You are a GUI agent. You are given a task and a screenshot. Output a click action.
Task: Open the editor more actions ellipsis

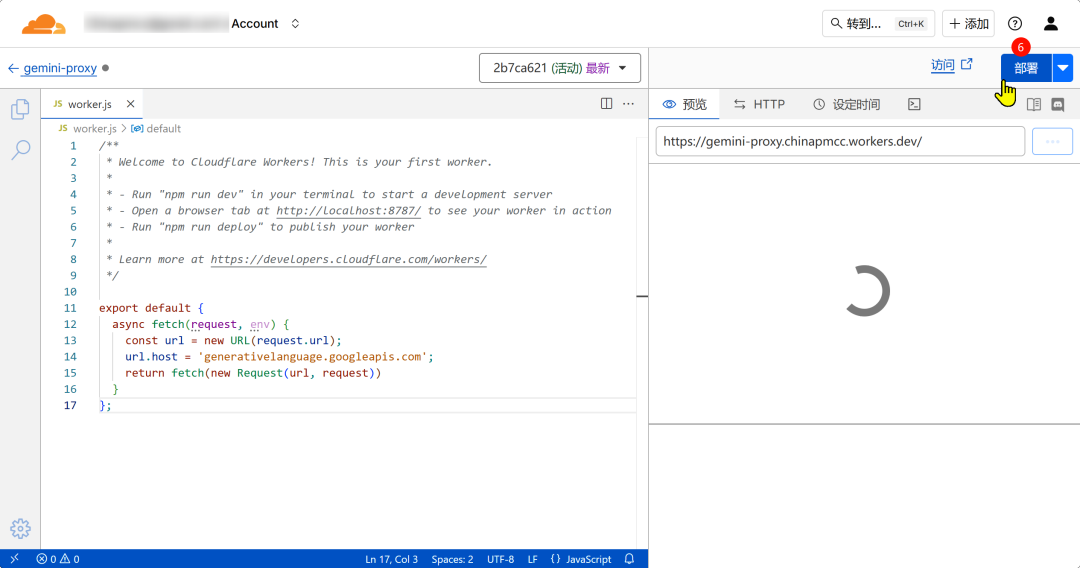[629, 104]
